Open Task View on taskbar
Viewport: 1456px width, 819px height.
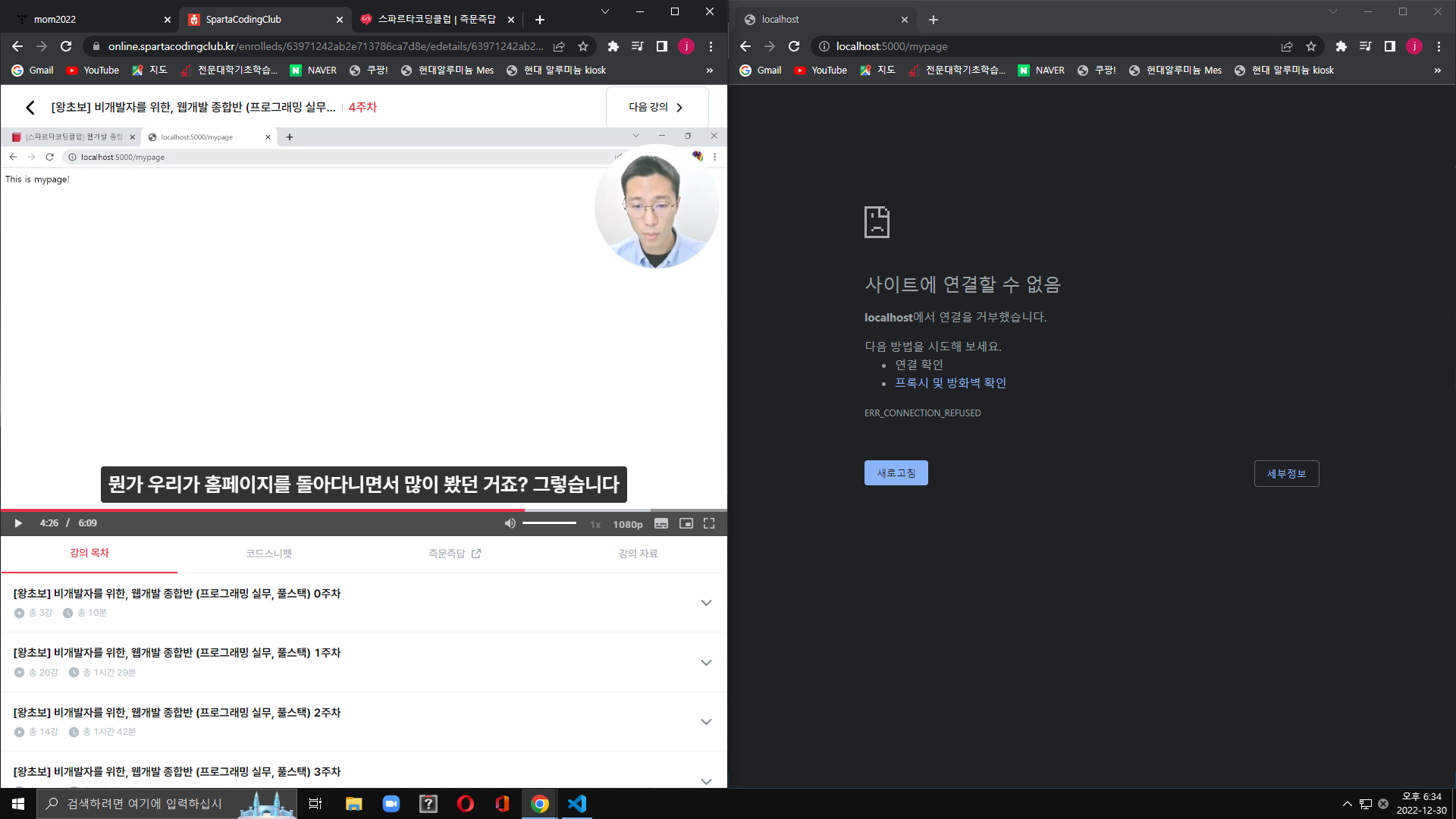pos(315,804)
